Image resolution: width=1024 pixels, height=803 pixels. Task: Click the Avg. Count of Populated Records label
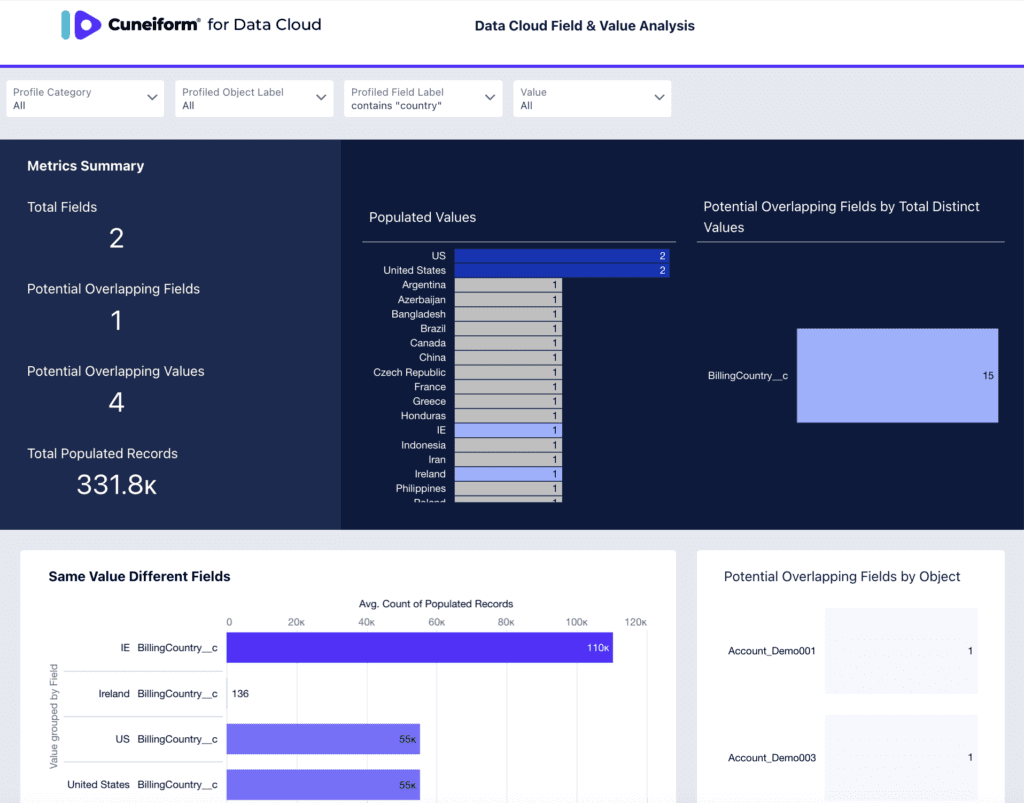436,604
